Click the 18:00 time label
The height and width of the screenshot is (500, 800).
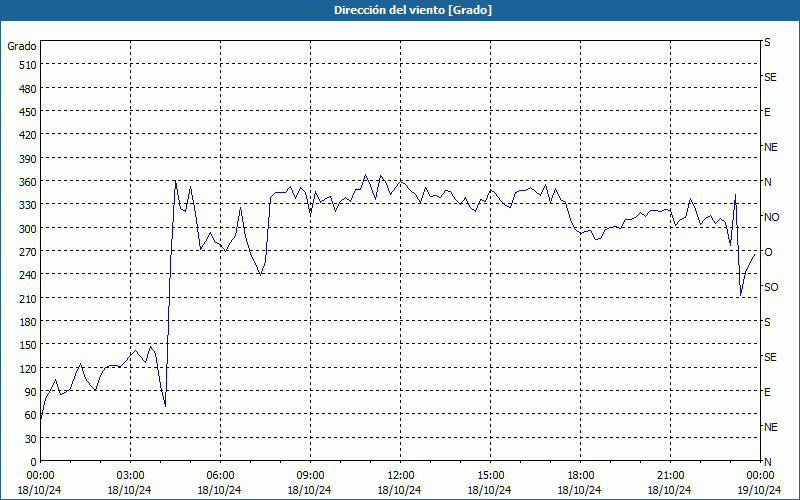[580, 475]
